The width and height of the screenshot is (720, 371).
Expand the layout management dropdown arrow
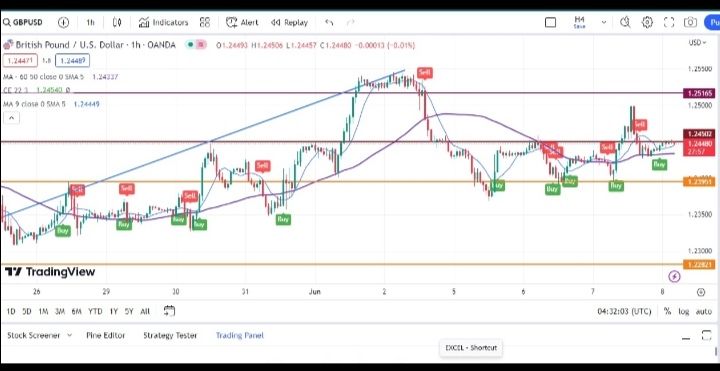pos(603,22)
